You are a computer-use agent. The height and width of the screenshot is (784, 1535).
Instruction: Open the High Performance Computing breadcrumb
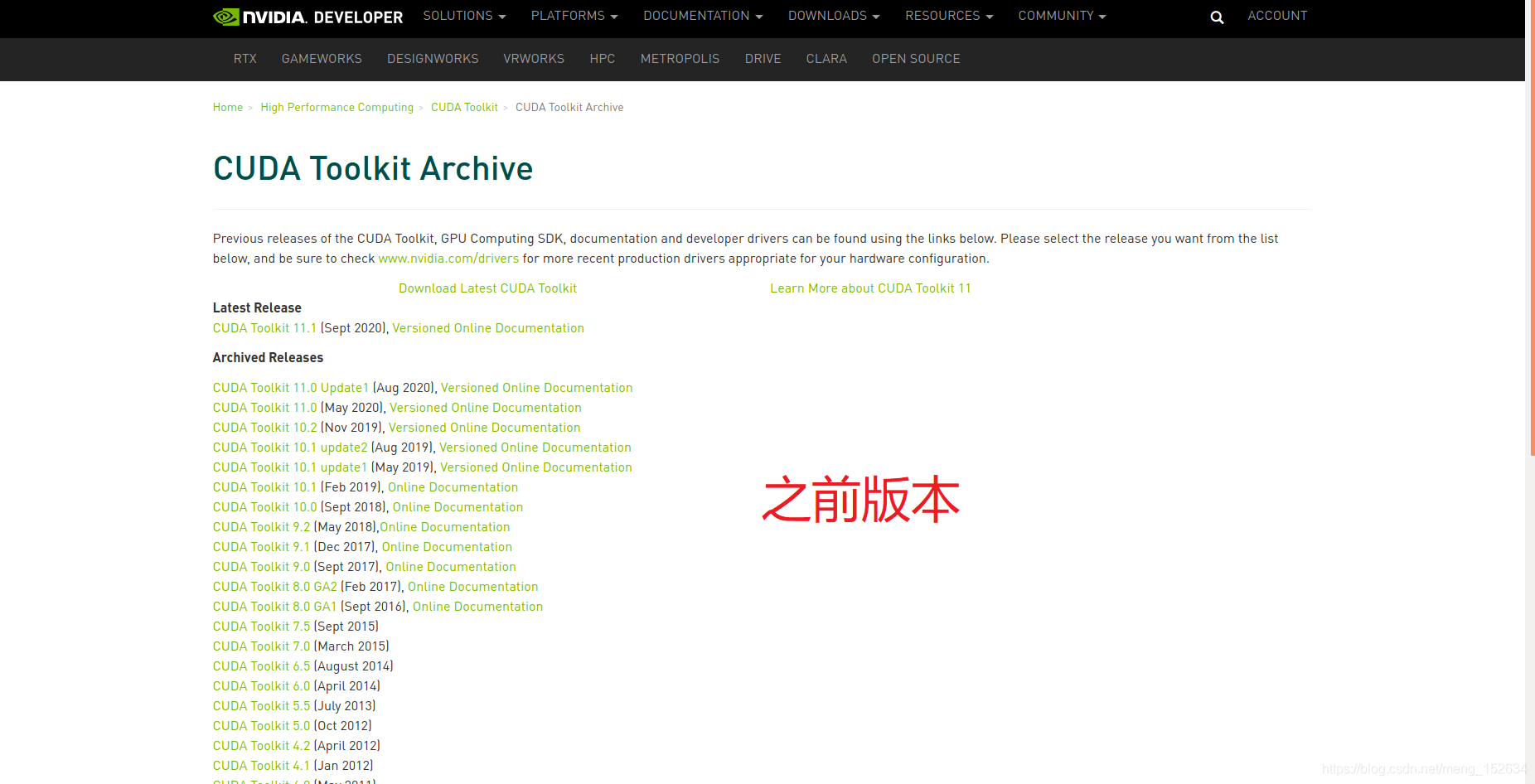[x=337, y=108]
